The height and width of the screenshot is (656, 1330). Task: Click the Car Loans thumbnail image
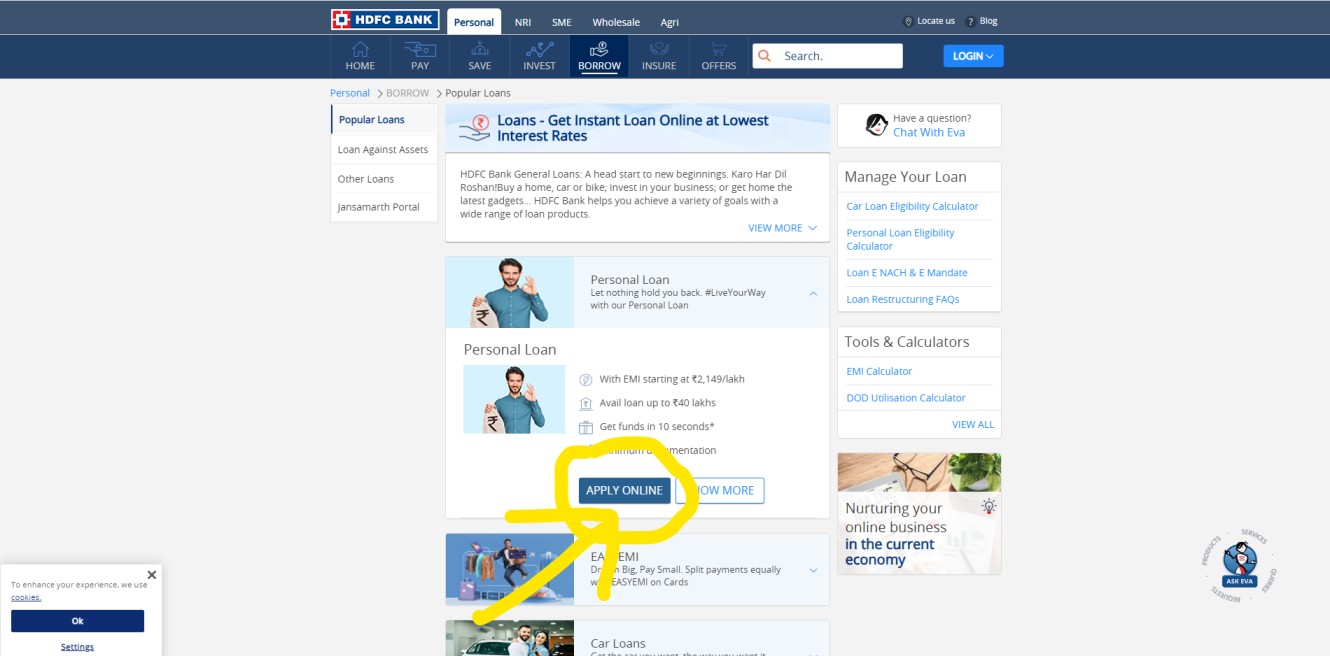(x=510, y=638)
